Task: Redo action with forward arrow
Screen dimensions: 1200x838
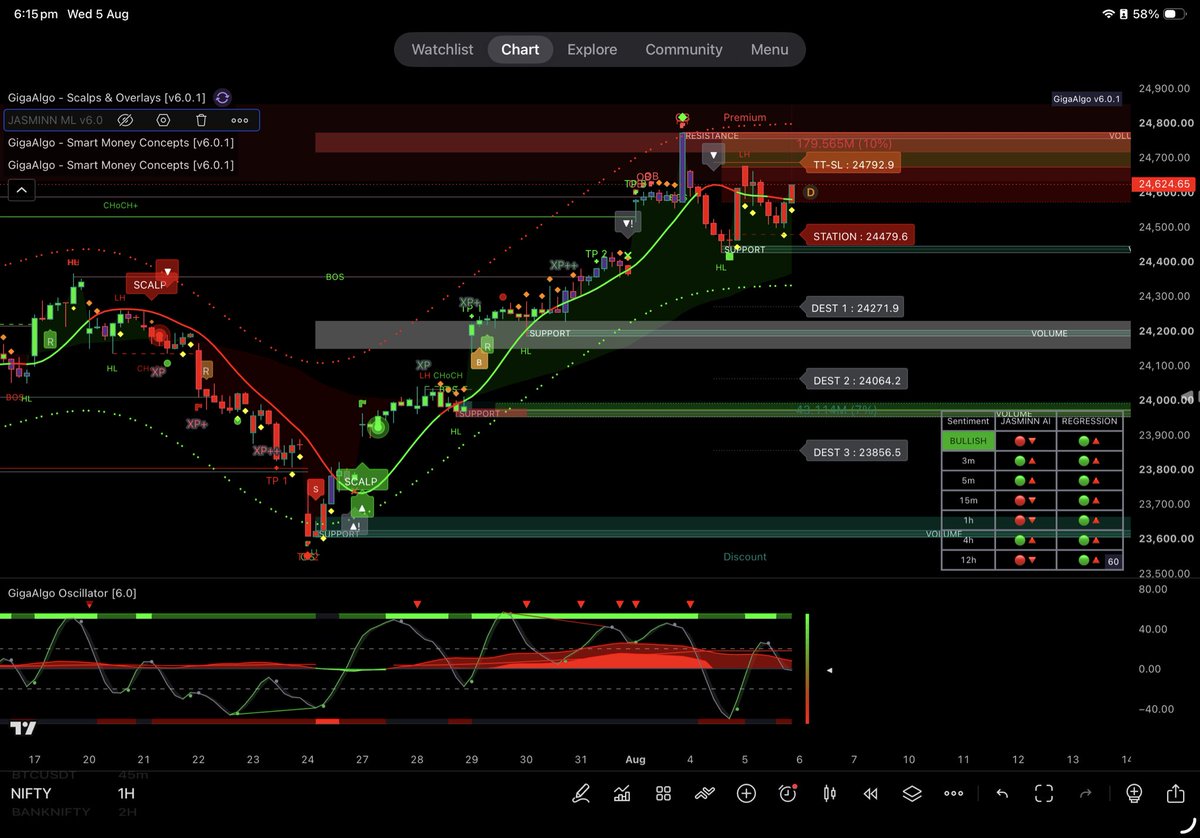Action: [1086, 794]
